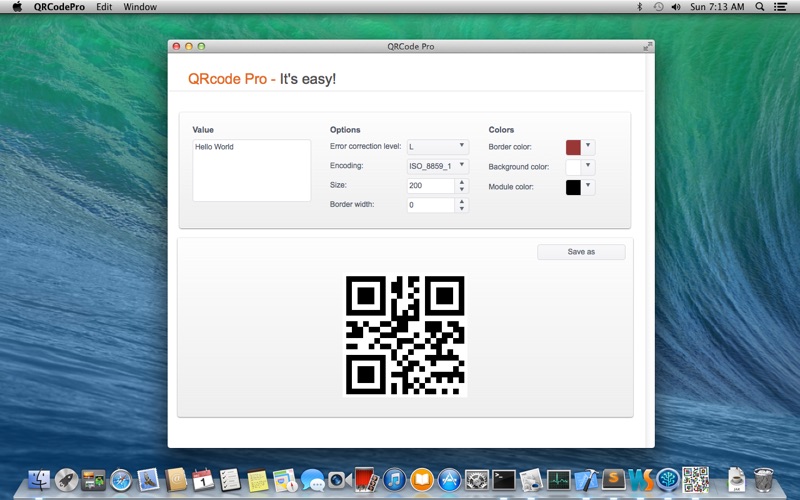The height and width of the screenshot is (500, 800).
Task: Open Photo Booth icon in dock
Action: 367,480
